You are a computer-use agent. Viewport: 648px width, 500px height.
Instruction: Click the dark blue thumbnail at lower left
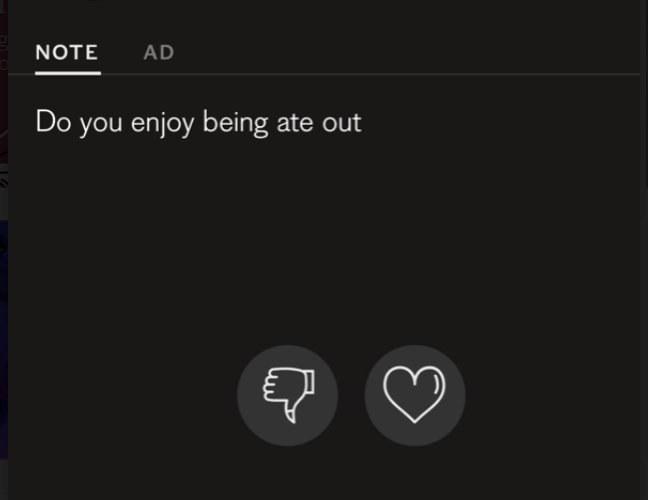tap(4, 340)
